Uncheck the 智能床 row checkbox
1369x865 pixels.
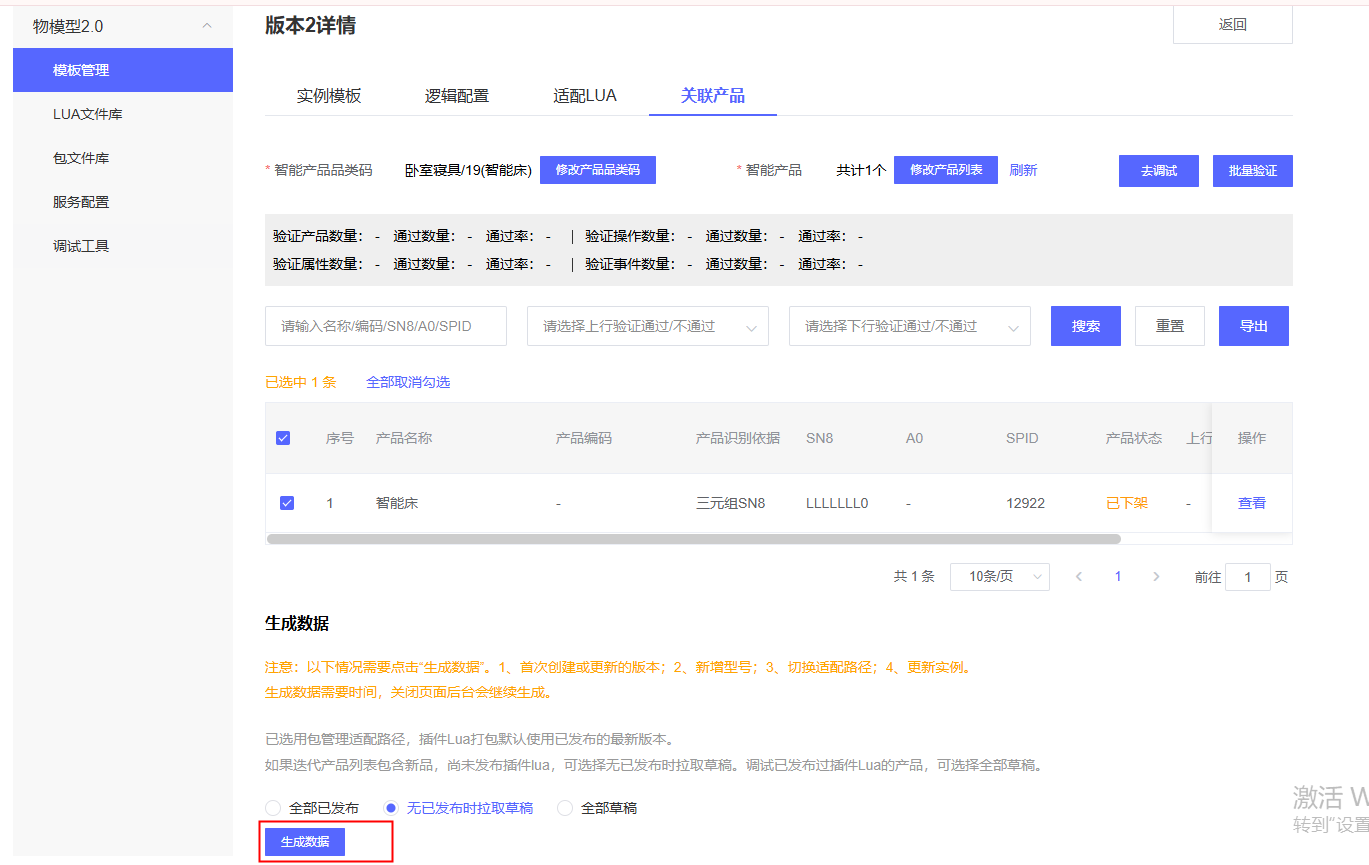click(287, 503)
